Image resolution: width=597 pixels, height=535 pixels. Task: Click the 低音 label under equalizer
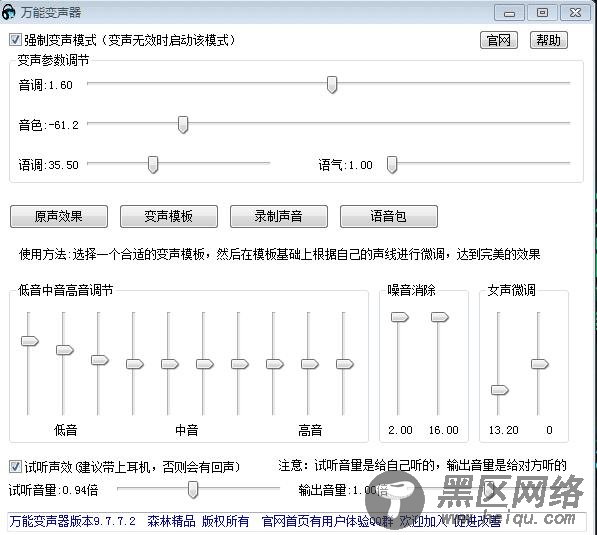tap(65, 430)
